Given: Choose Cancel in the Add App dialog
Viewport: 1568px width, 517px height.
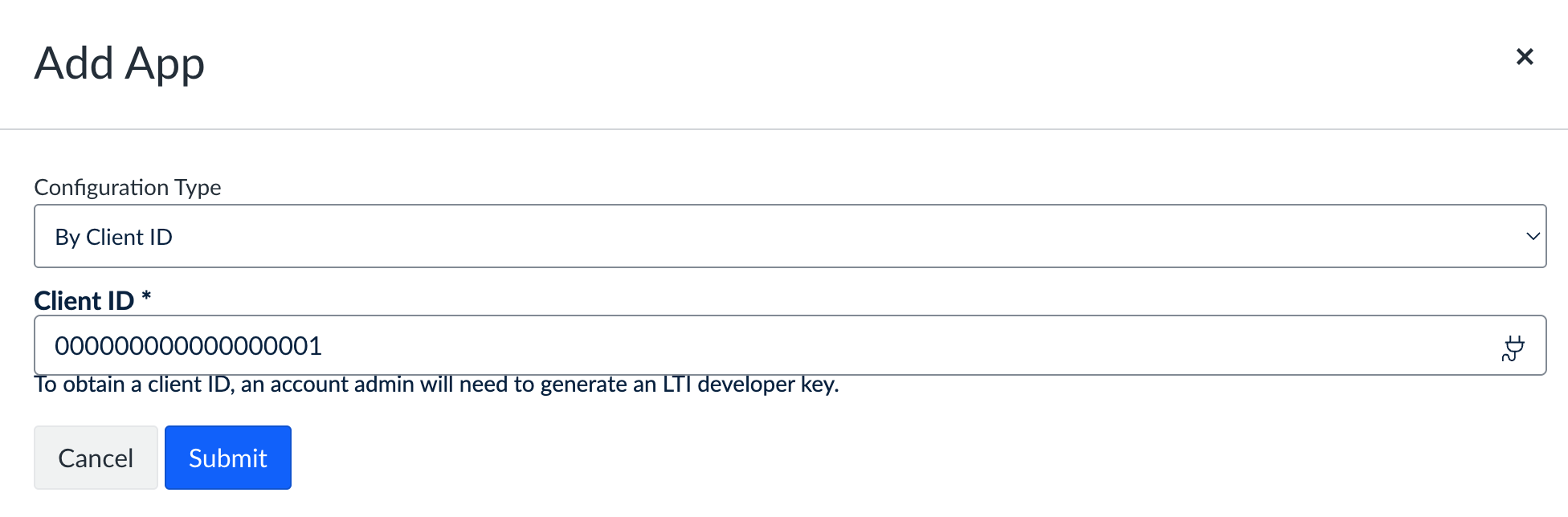Looking at the screenshot, I should coord(96,457).
